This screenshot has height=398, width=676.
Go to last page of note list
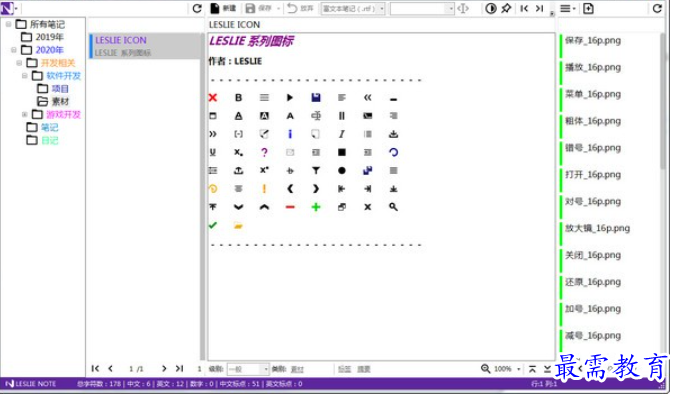(x=179, y=369)
